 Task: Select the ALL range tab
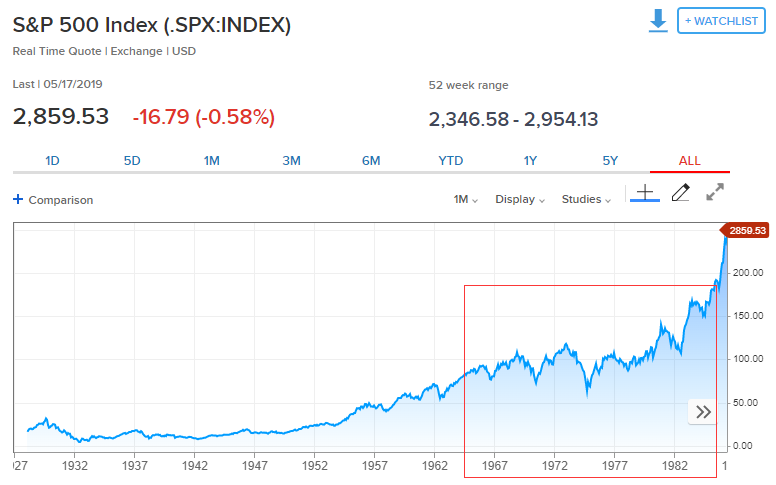click(690, 160)
